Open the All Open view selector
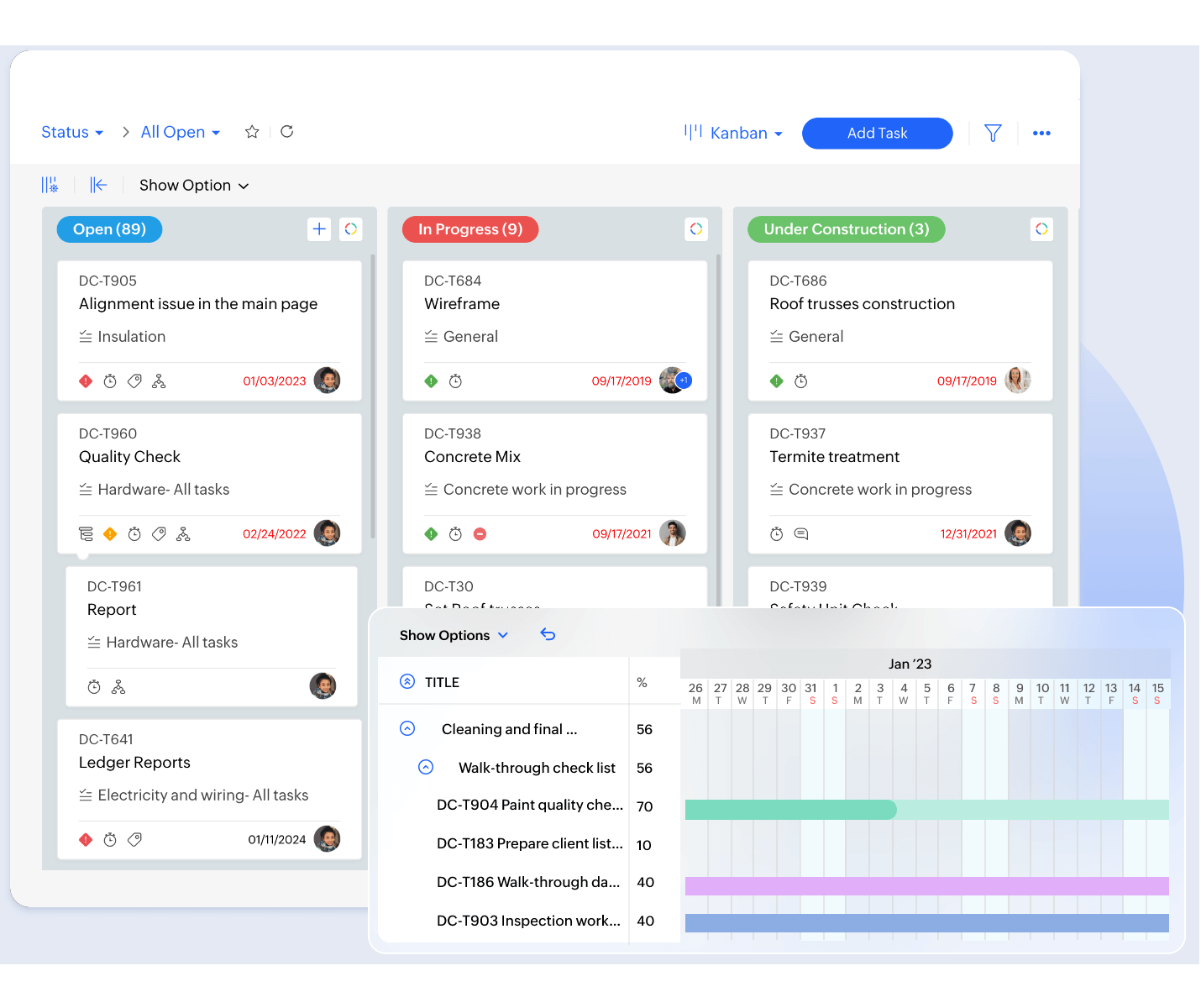The image size is (1201, 1008). click(x=179, y=132)
